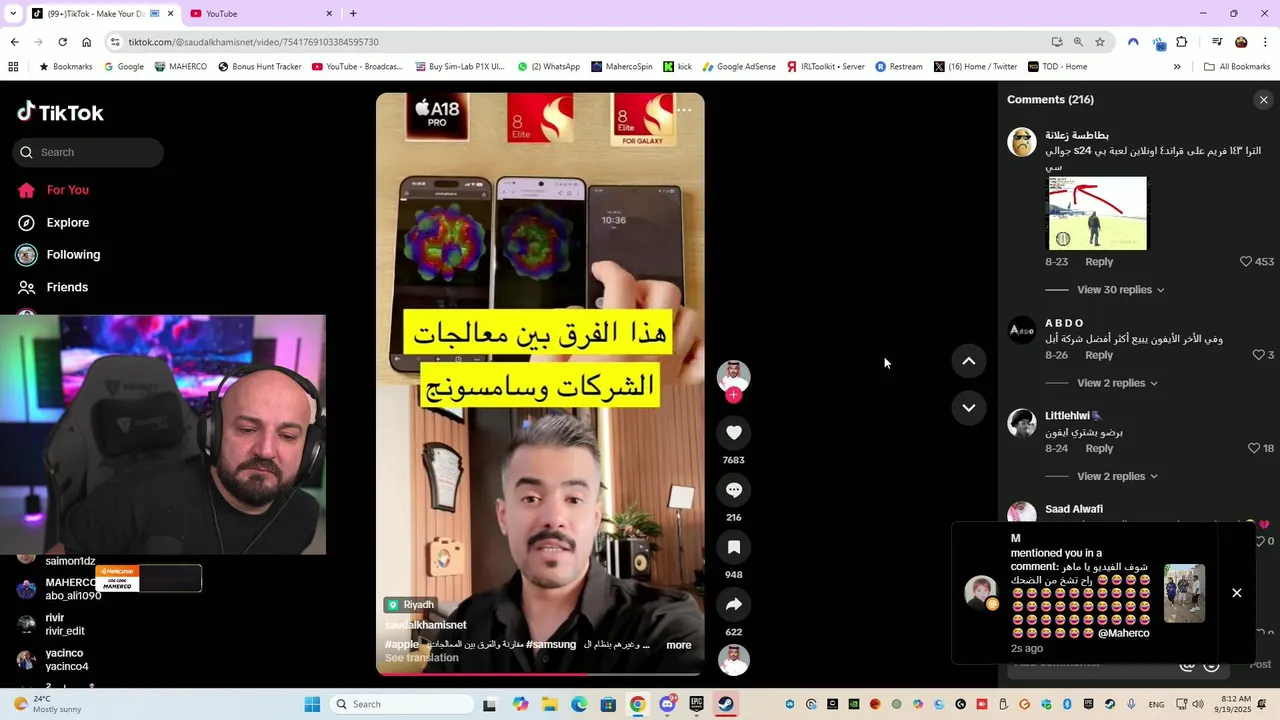The width and height of the screenshot is (1280, 720).
Task: Expand View 30 replies
Action: coord(1120,290)
